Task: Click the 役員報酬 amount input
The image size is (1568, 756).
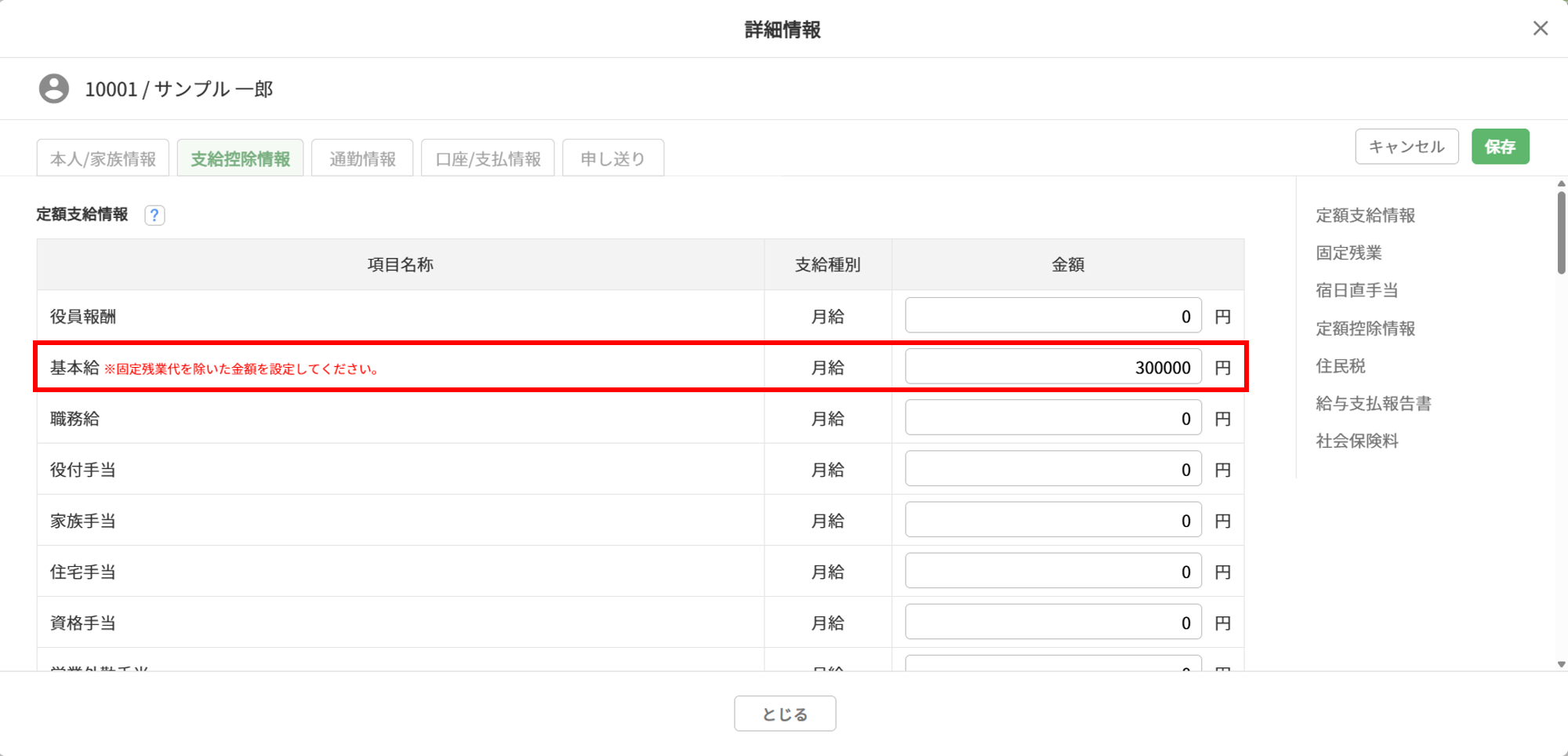Action: click(x=1052, y=316)
